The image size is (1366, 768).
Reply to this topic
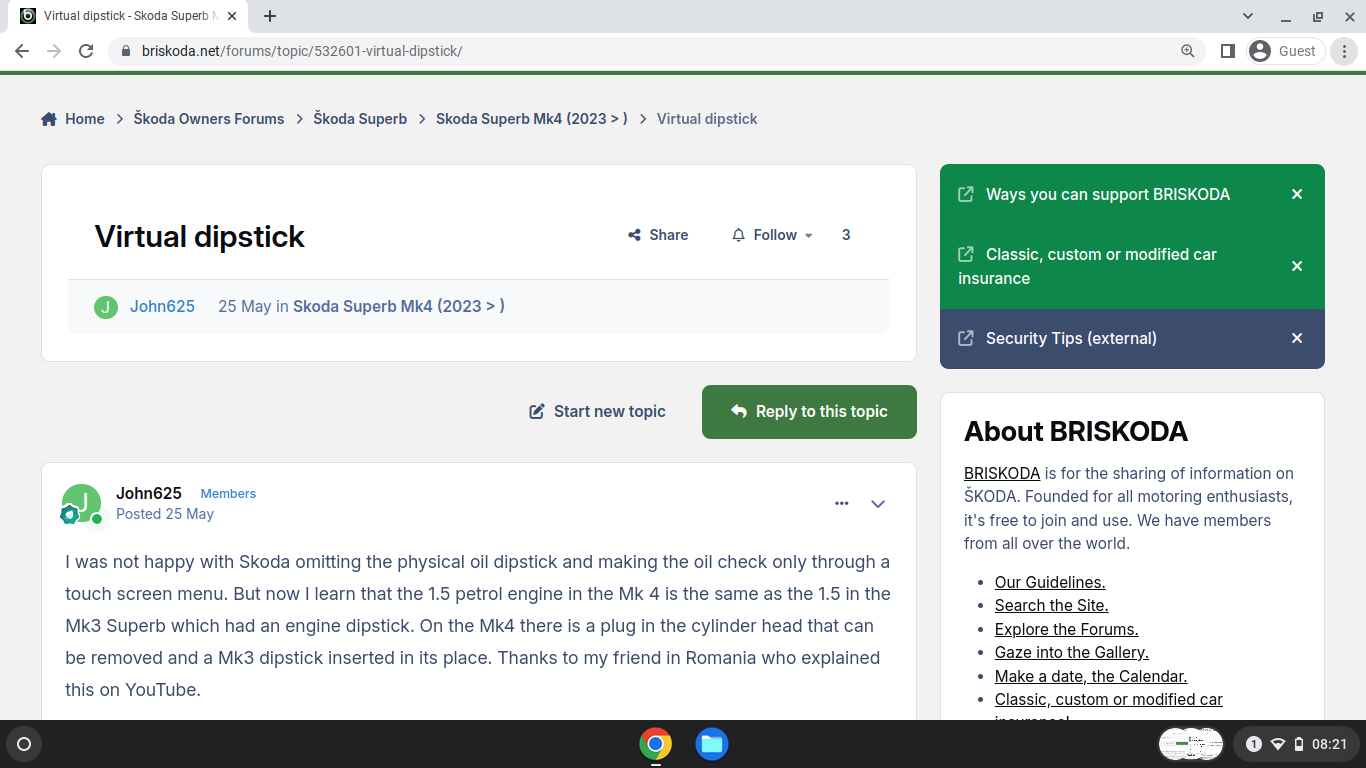click(x=809, y=412)
